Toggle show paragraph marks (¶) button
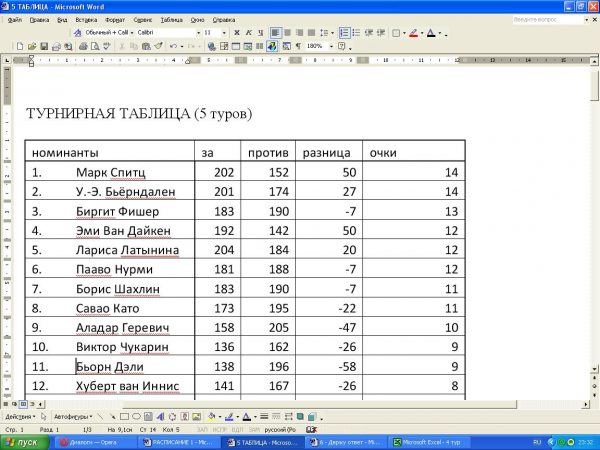This screenshot has height=450, width=600. (x=297, y=46)
